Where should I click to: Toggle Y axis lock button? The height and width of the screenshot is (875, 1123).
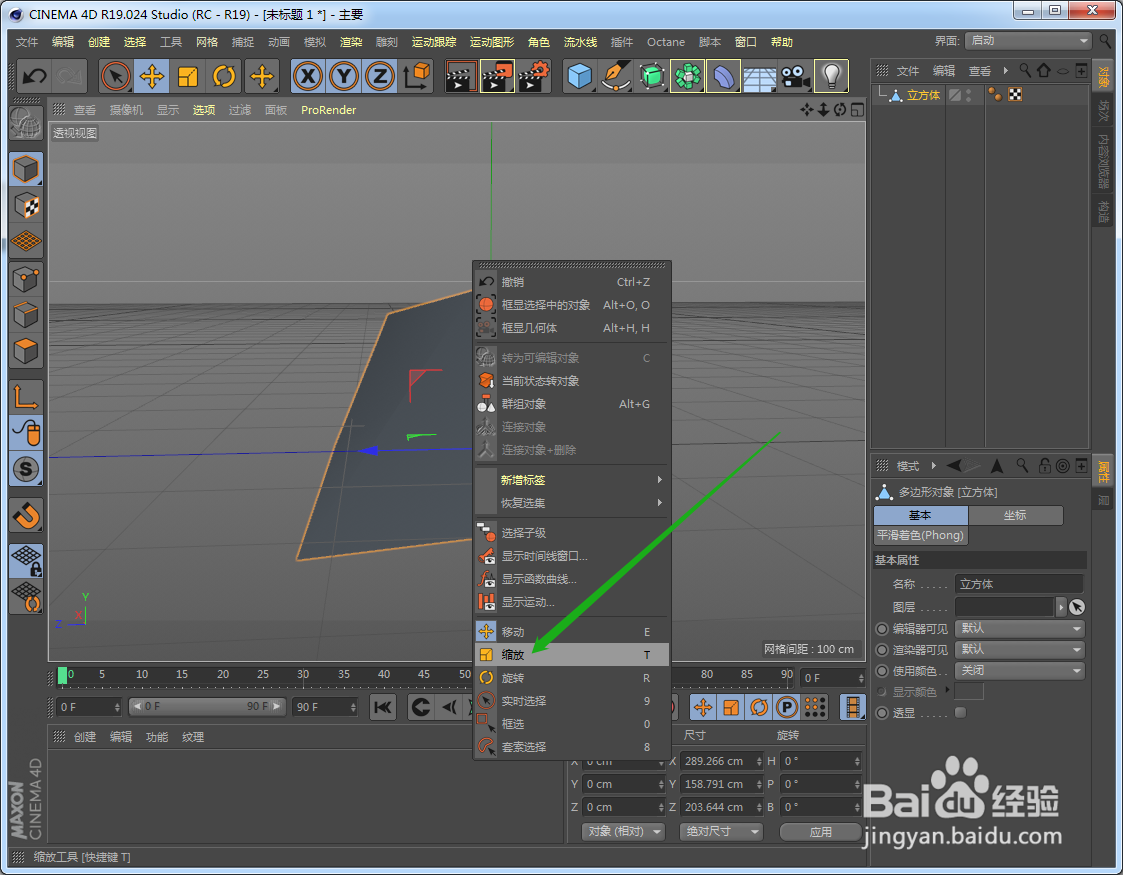344,77
